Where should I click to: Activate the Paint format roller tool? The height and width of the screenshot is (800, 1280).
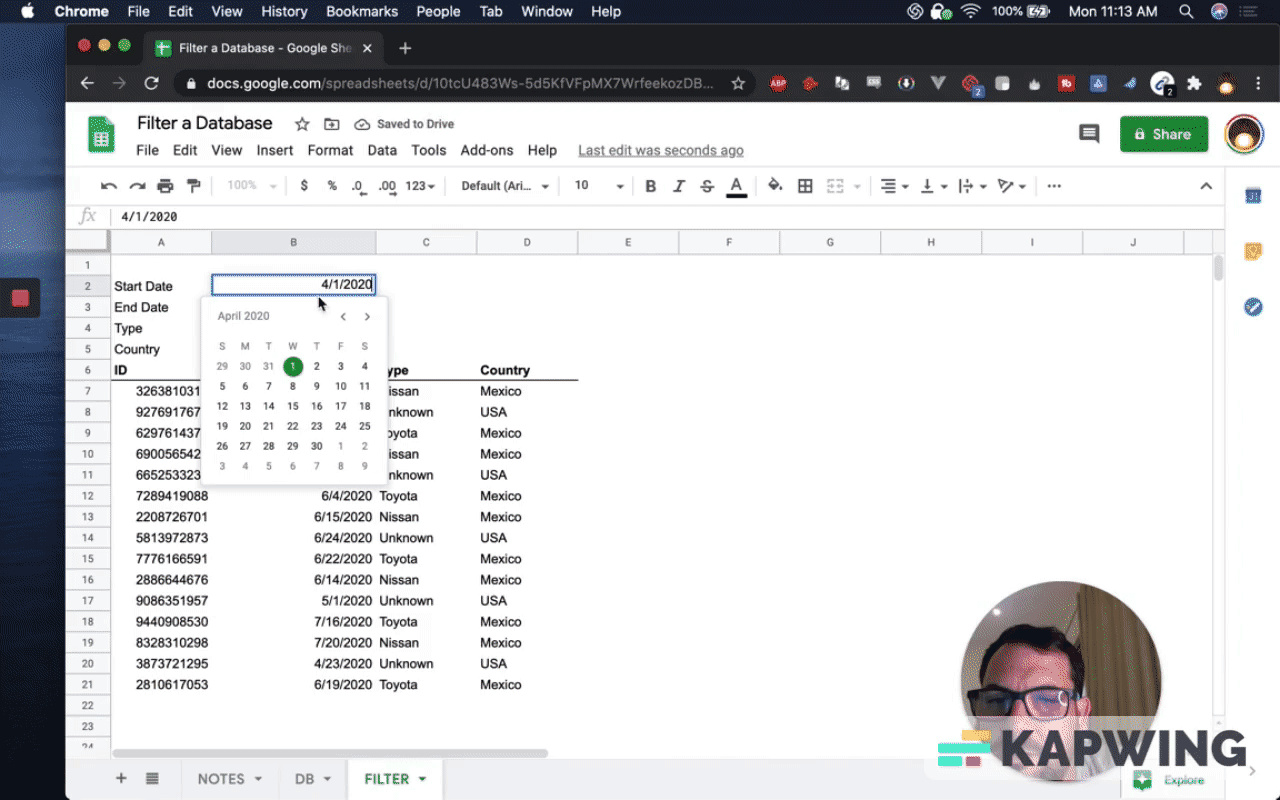coord(194,186)
